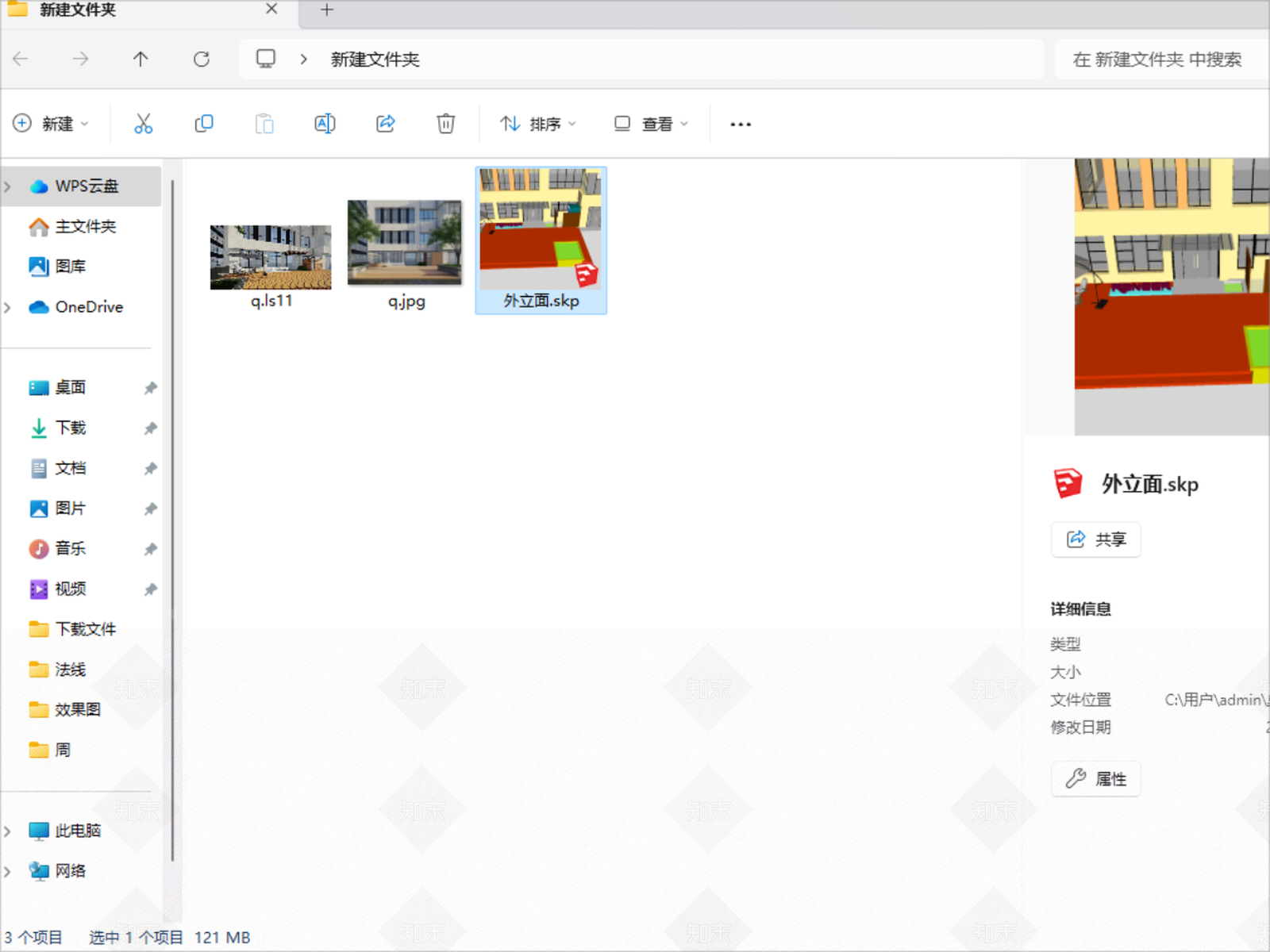Select the q.jpg file thumbnail
The height and width of the screenshot is (952, 1270).
click(405, 243)
